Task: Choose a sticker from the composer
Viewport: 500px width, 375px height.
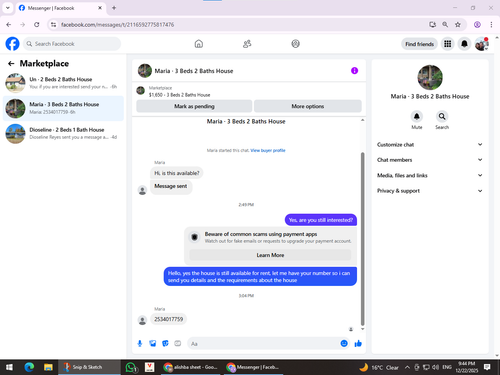Action: (165, 343)
